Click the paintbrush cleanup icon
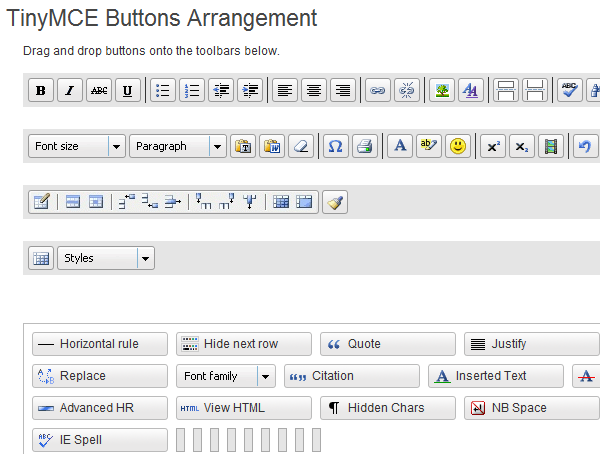The image size is (600, 454). coord(335,202)
